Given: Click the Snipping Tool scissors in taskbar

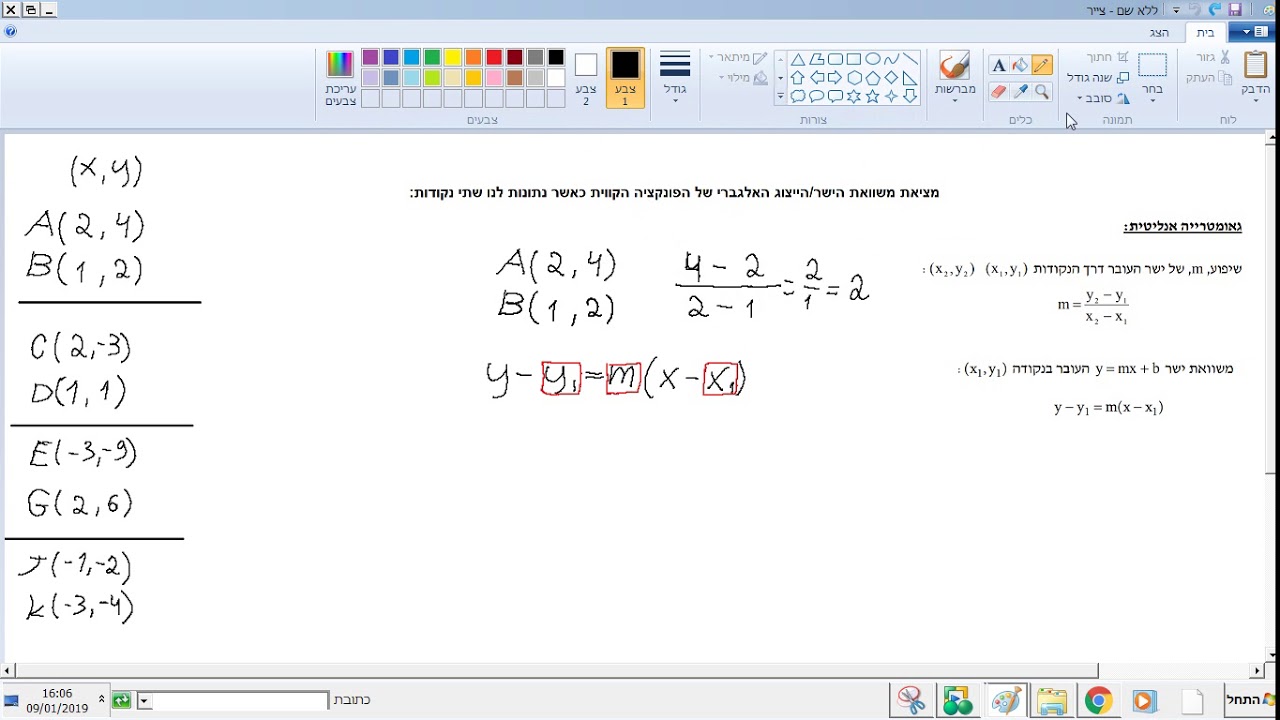Looking at the screenshot, I should pos(911,701).
